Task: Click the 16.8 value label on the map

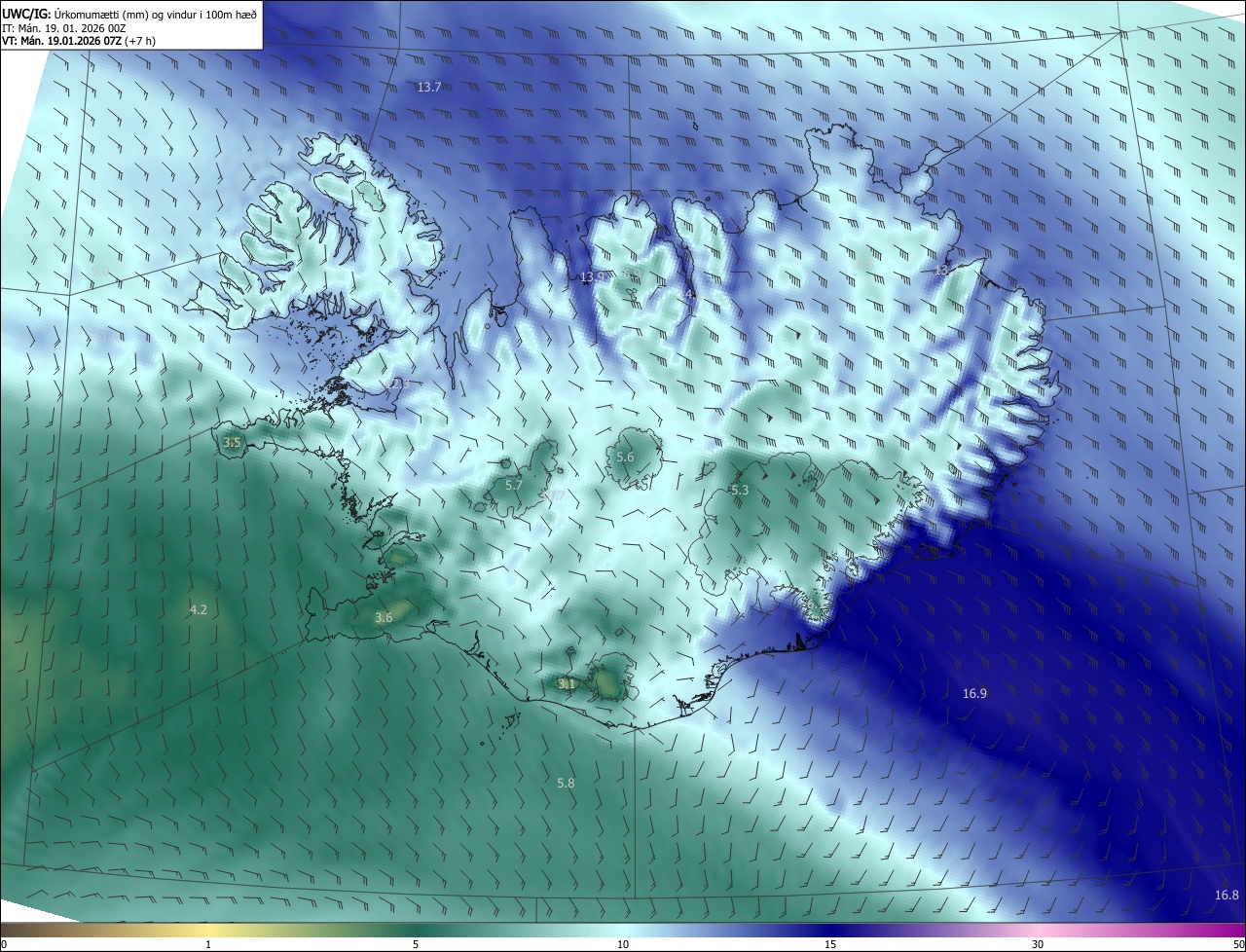Action: click(1227, 896)
